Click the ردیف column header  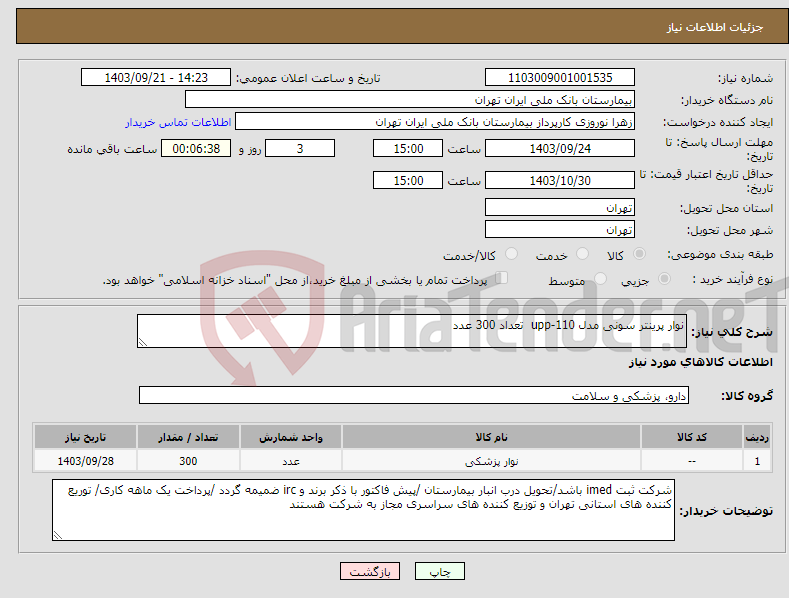pos(757,437)
